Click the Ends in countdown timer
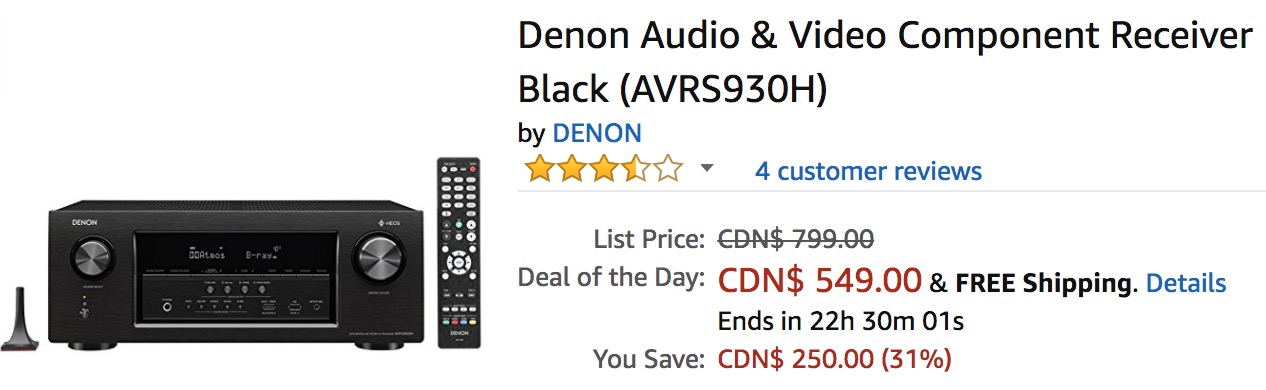Image resolution: width=1266 pixels, height=390 pixels. click(x=841, y=321)
